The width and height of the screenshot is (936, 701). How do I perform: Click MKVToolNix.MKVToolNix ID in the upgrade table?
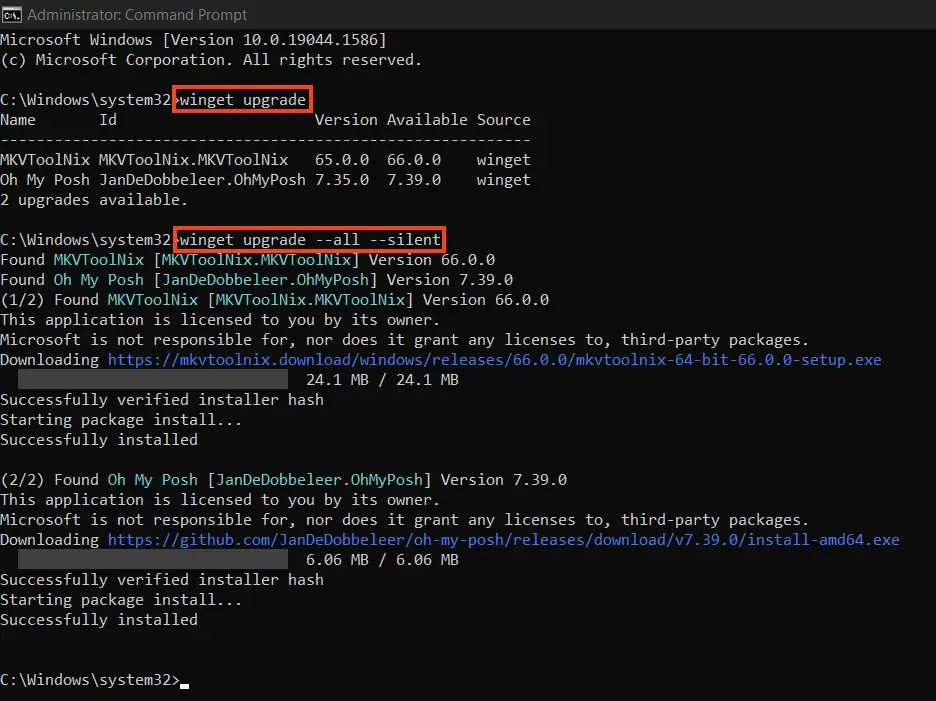[193, 160]
